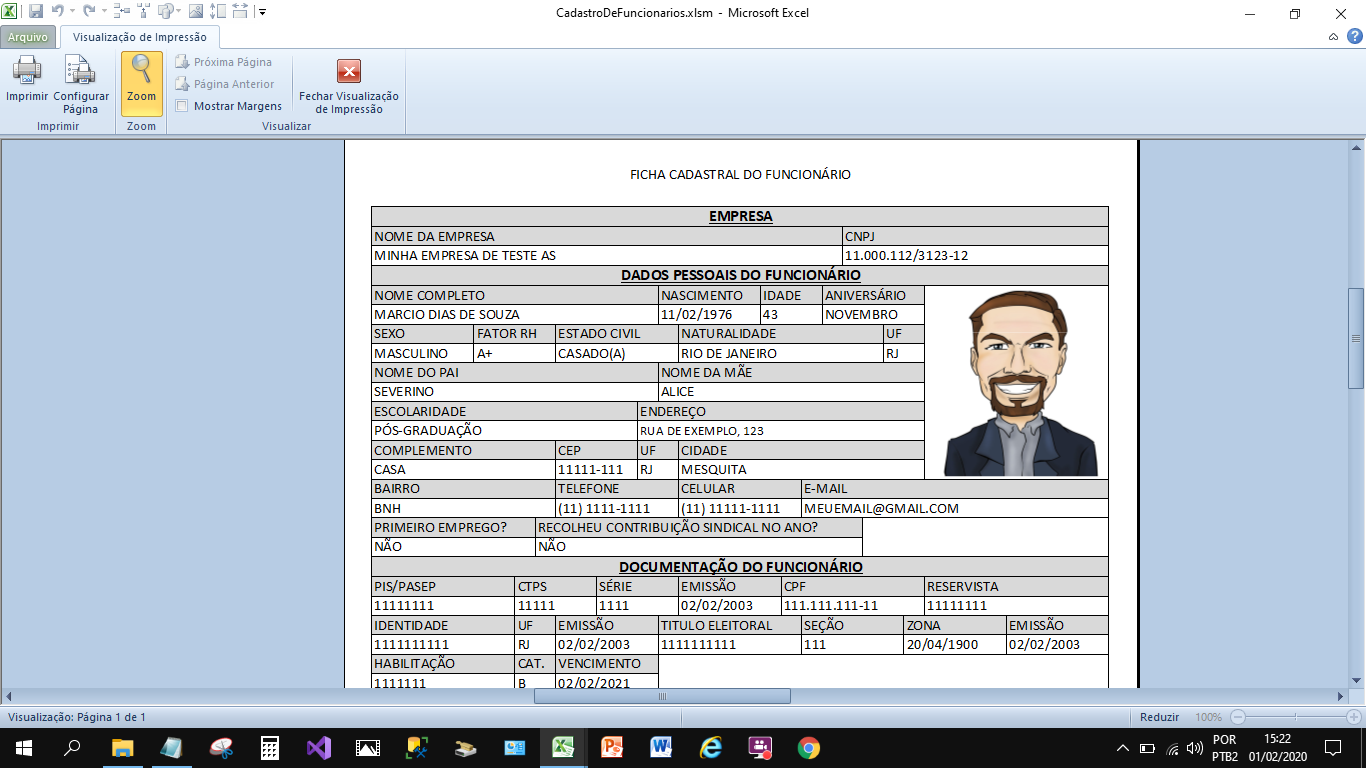Image resolution: width=1366 pixels, height=768 pixels.
Task: Open Configurar Página settings
Action: 81,84
